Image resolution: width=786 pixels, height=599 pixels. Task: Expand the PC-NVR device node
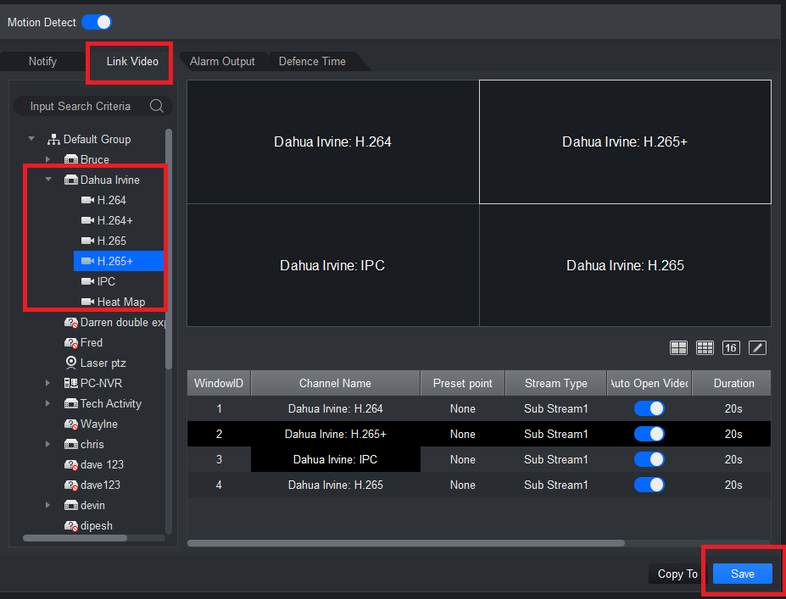(x=48, y=383)
